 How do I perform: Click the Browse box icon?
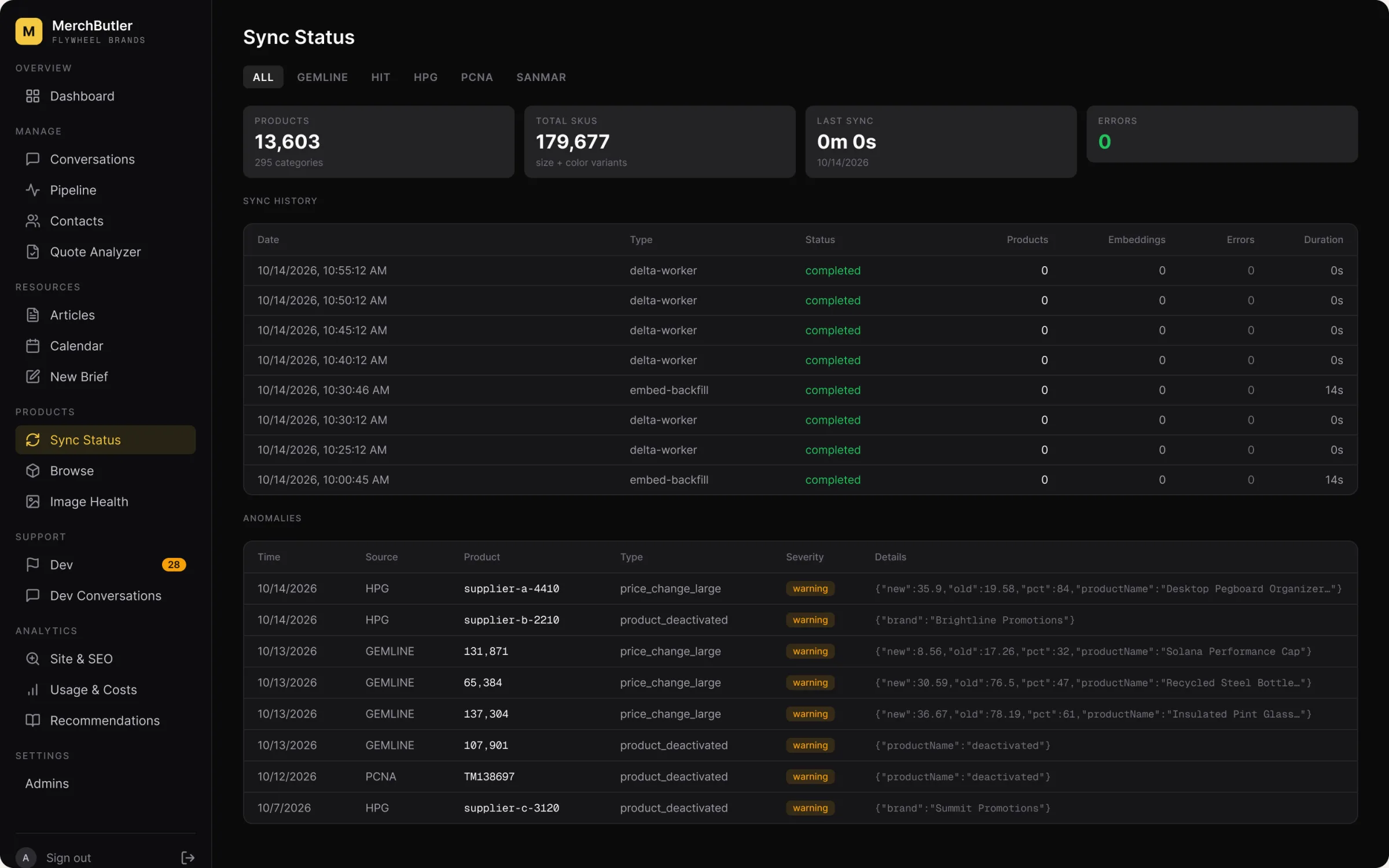33,470
